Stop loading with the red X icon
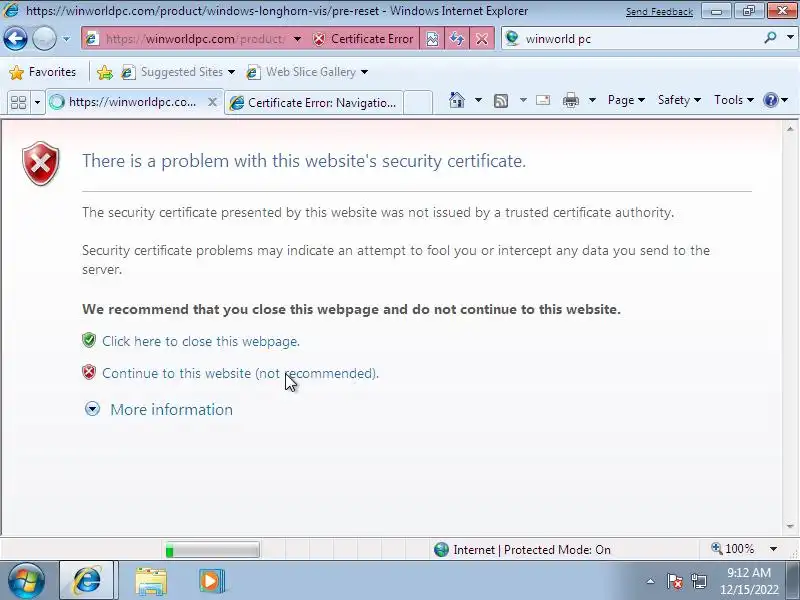Image resolution: width=800 pixels, height=600 pixels. pyautogui.click(x=482, y=39)
